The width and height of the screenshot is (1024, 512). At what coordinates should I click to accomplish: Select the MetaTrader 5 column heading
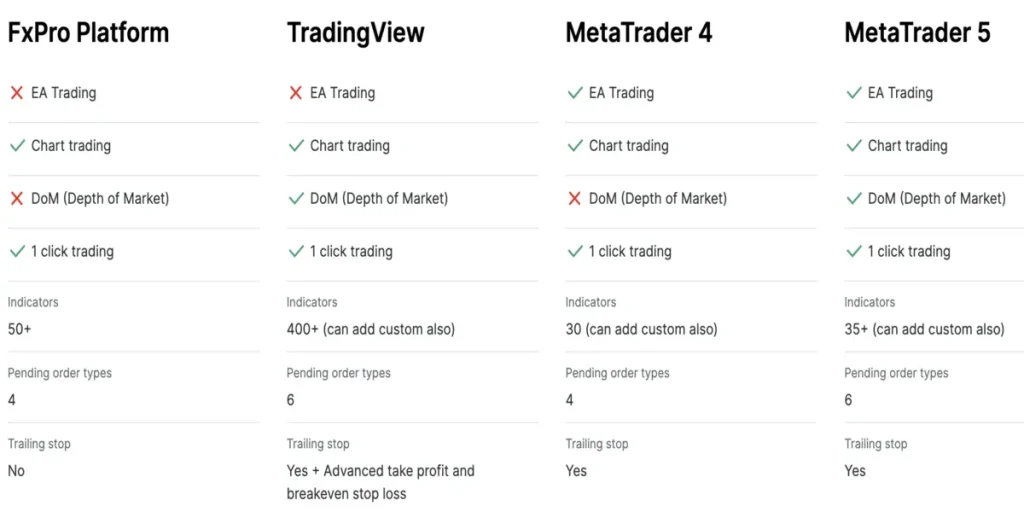pos(918,33)
